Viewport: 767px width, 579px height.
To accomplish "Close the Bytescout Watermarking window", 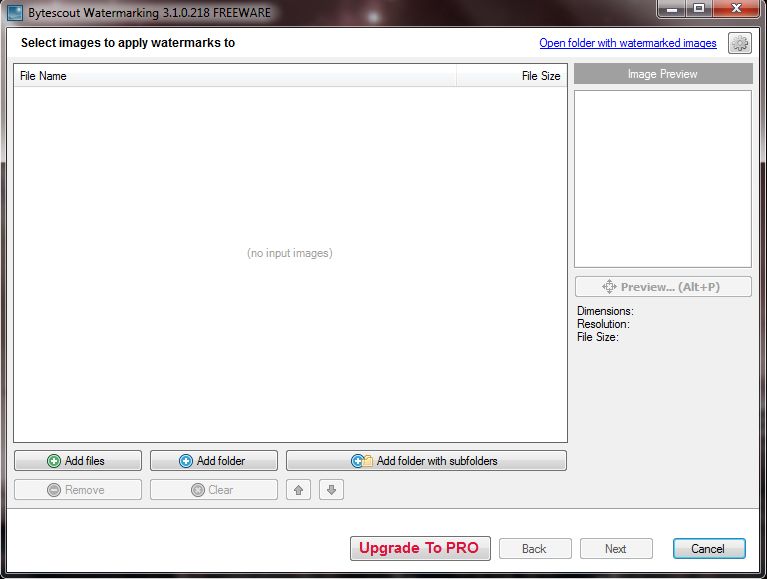I will (x=737, y=9).
